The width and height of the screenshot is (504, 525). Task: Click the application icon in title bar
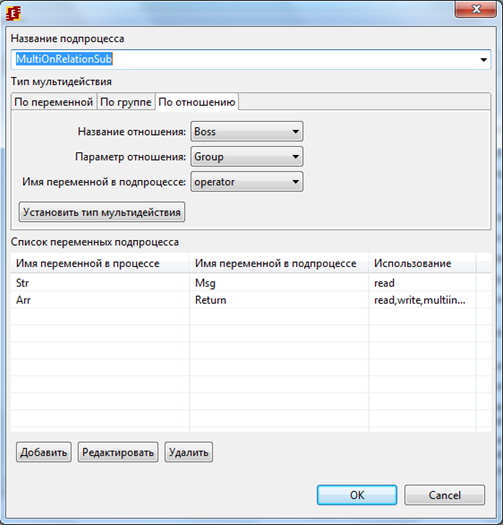point(13,14)
